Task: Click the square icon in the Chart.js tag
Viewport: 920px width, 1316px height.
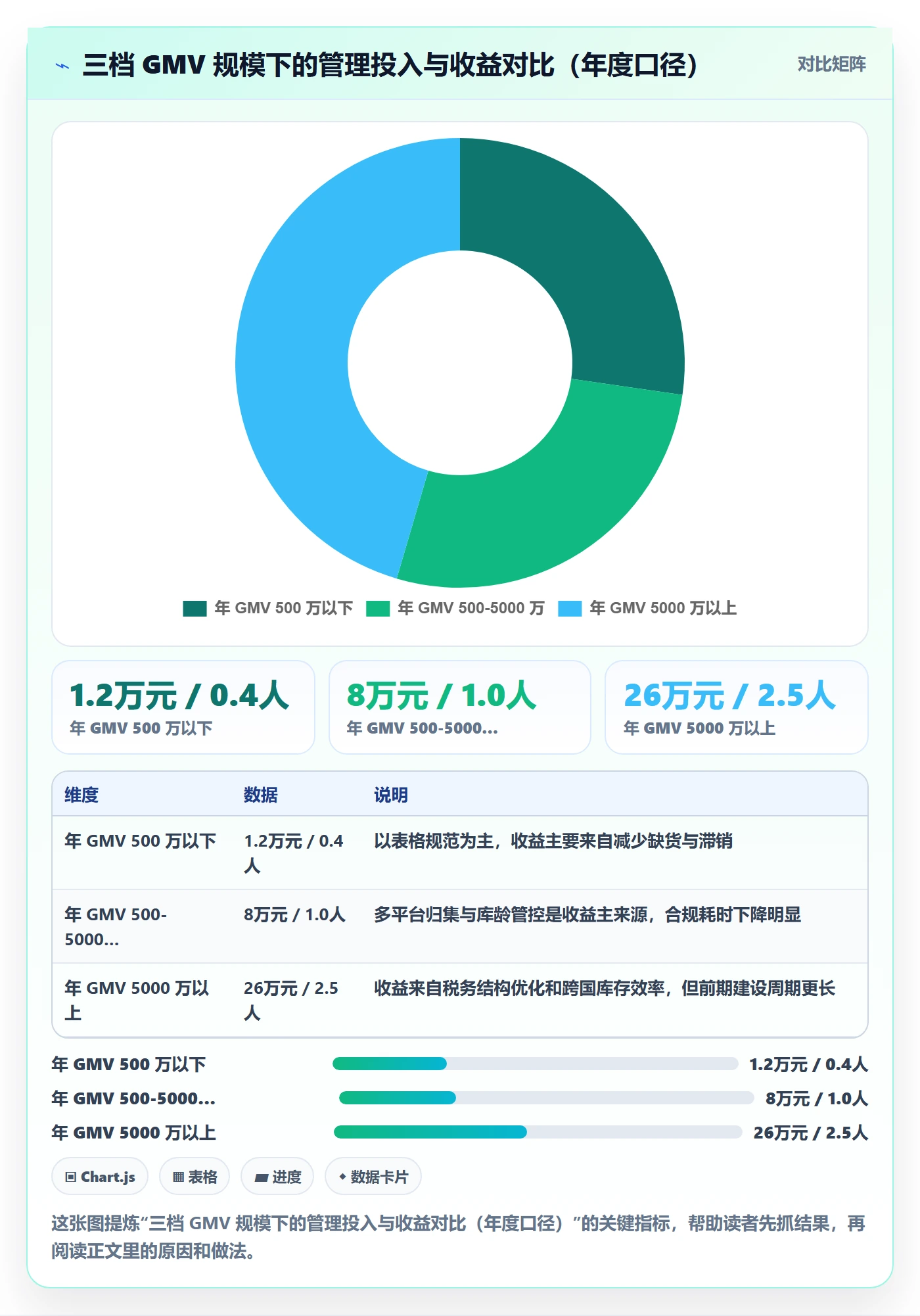Action: (71, 1177)
